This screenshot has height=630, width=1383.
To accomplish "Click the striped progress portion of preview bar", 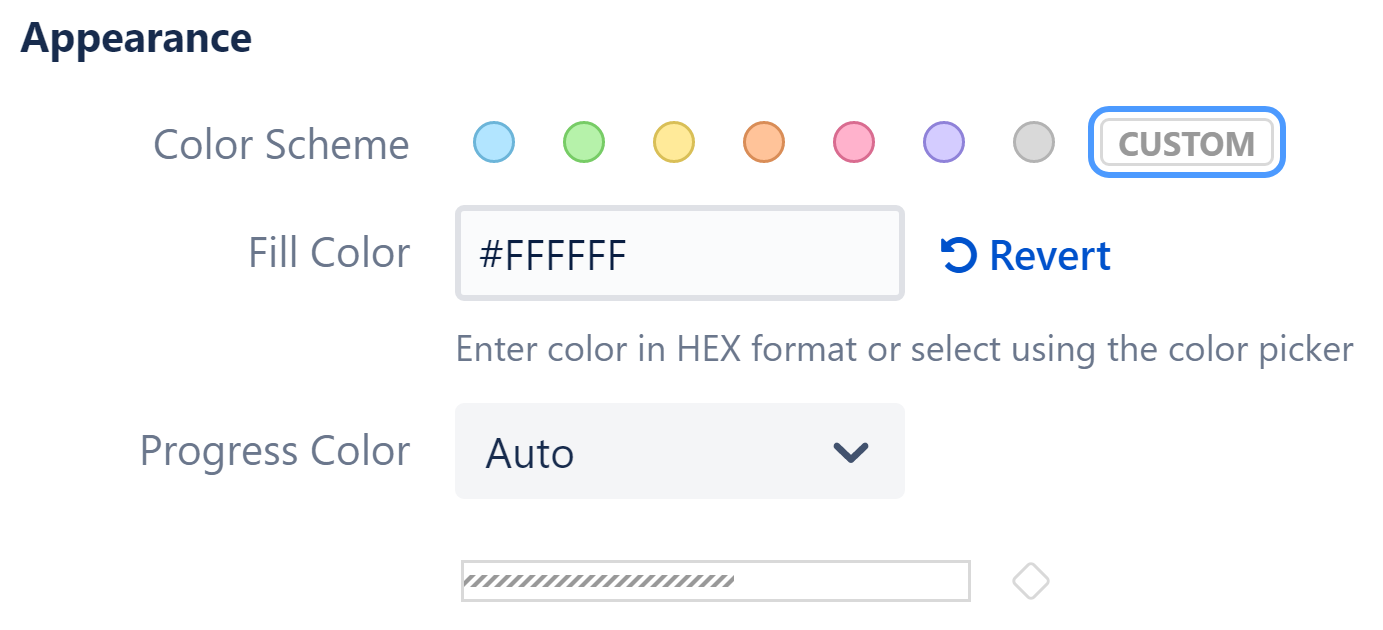I will coord(598,581).
